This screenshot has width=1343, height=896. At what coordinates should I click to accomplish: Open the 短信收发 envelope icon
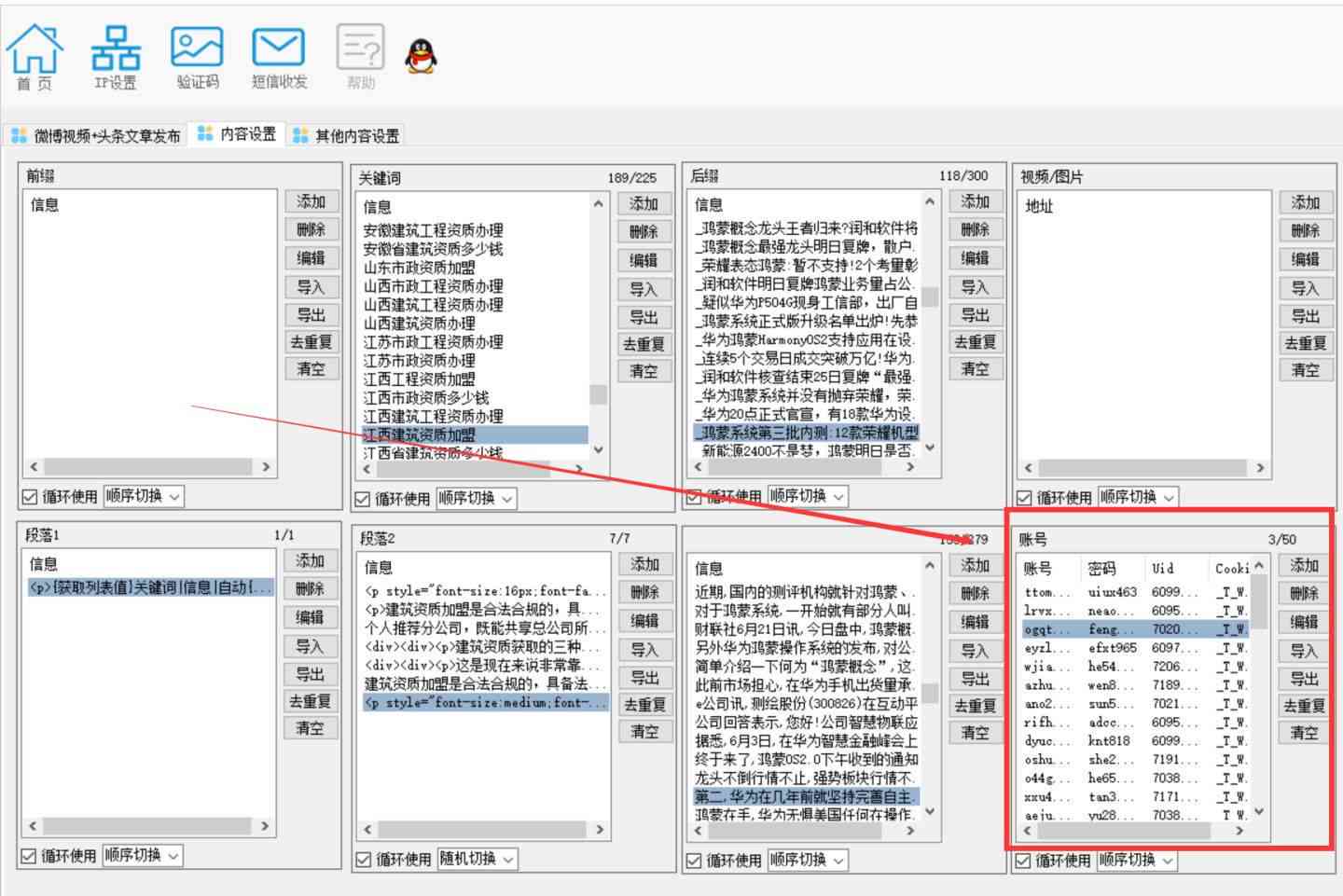(x=279, y=57)
